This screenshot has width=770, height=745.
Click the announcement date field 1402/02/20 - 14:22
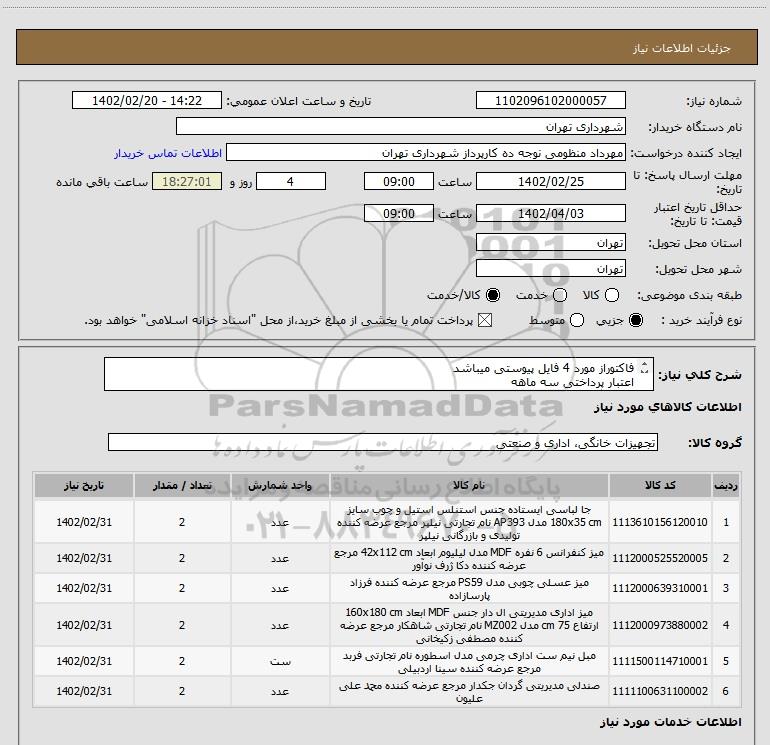point(147,100)
